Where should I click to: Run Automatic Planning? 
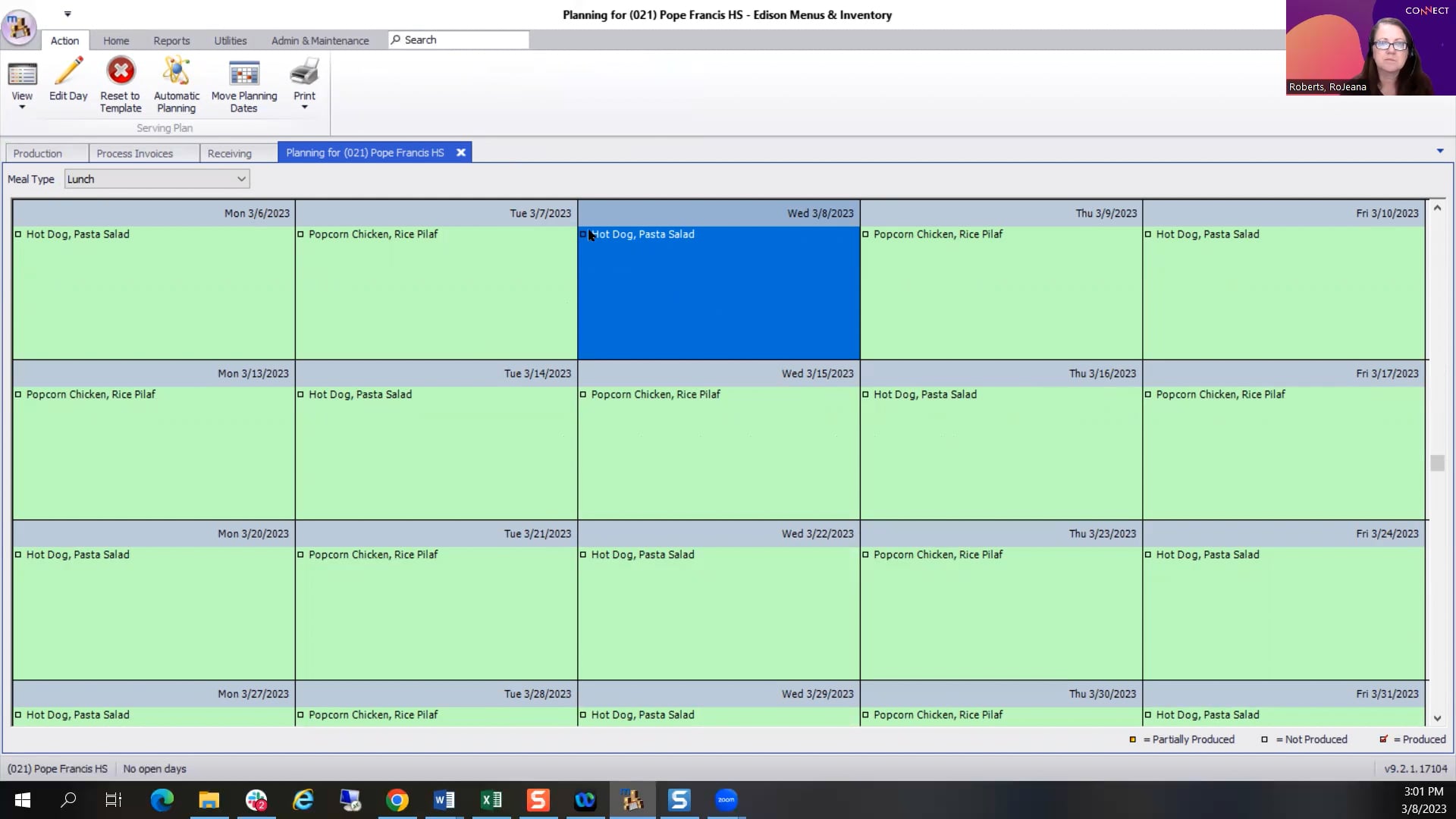[176, 83]
